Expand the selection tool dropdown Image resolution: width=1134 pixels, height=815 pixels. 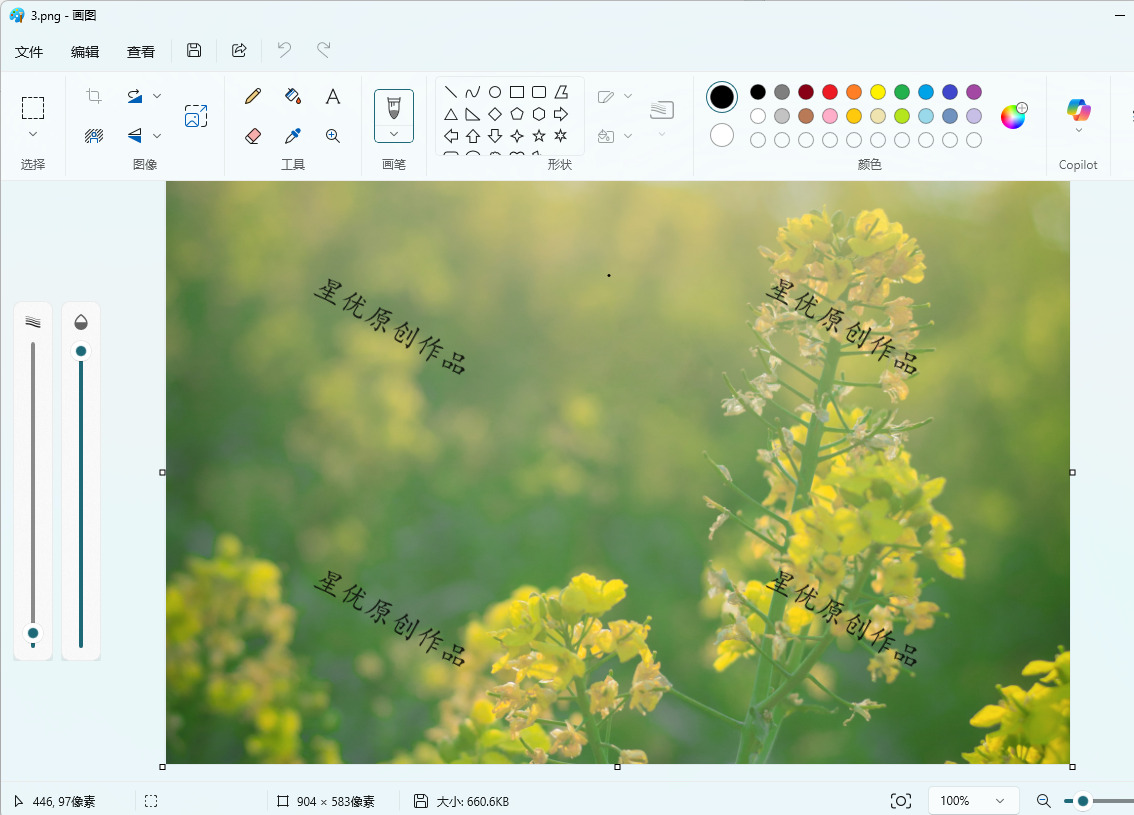[x=33, y=135]
